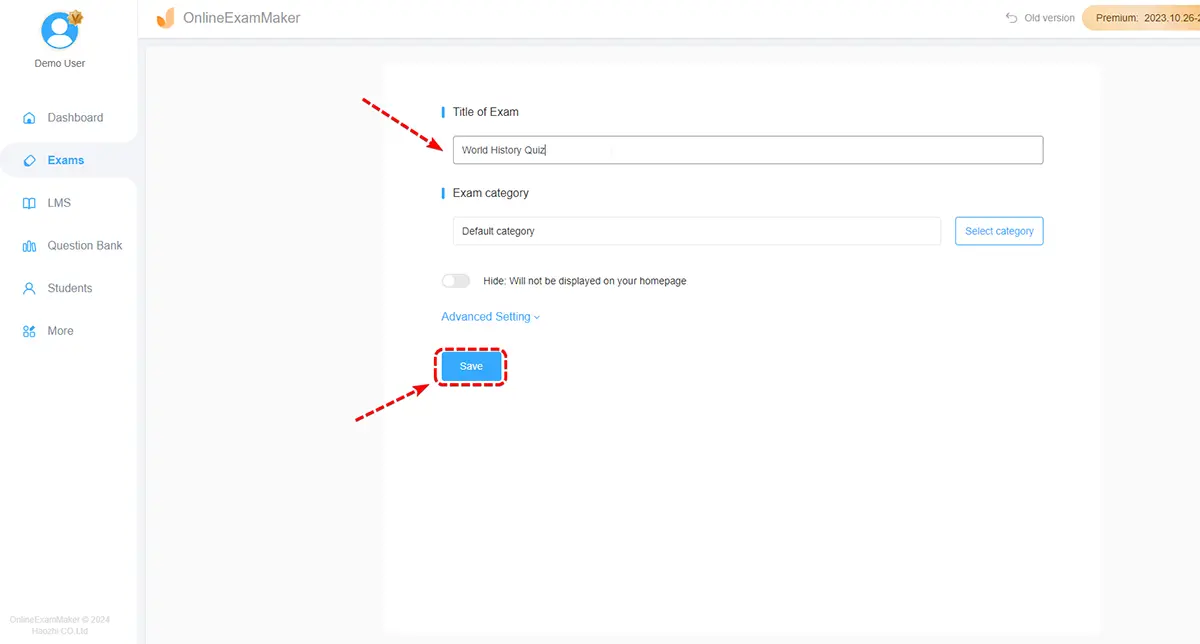Viewport: 1200px width, 644px height.
Task: Click the Demo User avatar picture
Action: pyautogui.click(x=60, y=30)
